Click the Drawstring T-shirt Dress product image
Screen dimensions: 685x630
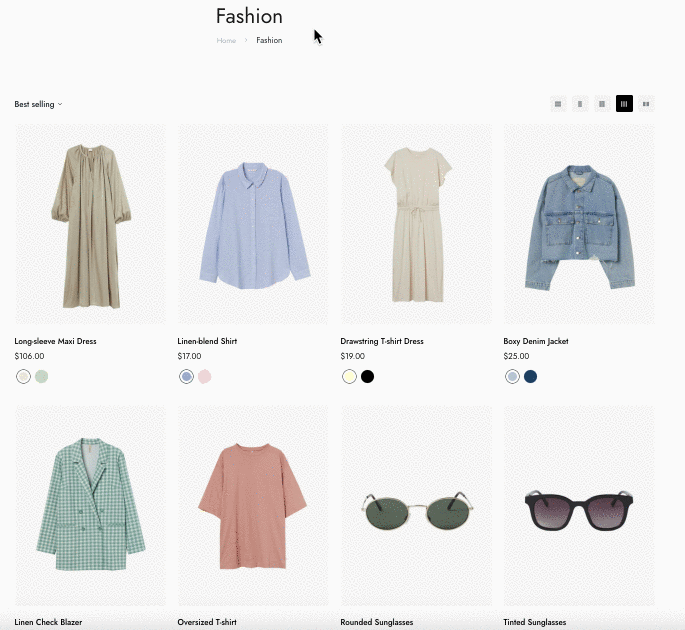416,223
